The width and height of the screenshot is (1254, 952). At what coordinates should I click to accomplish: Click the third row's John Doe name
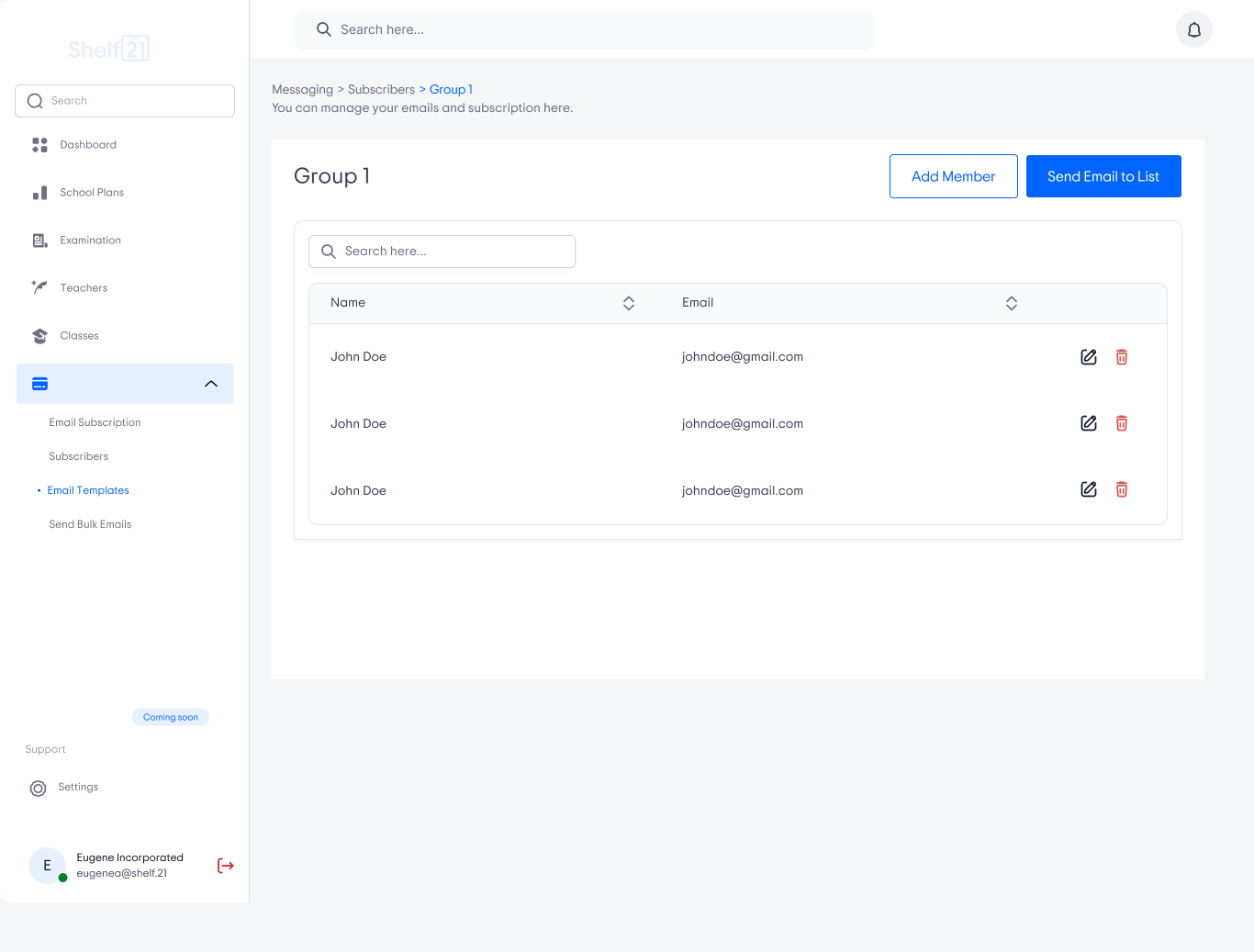pos(358,491)
